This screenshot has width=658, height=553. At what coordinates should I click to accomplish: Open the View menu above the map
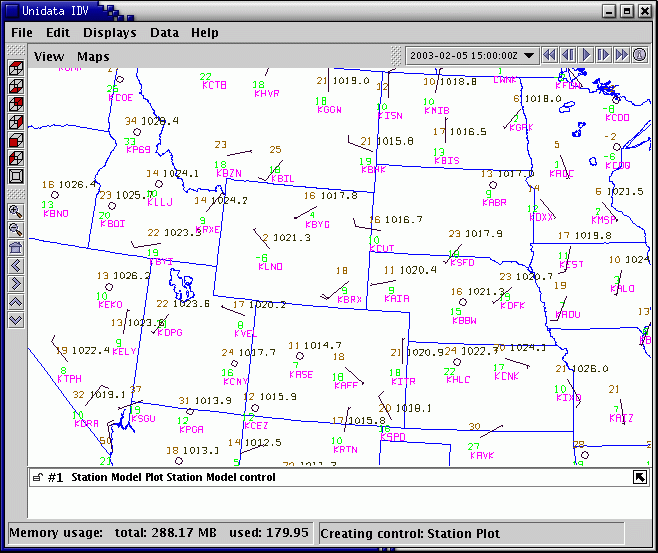(x=49, y=57)
